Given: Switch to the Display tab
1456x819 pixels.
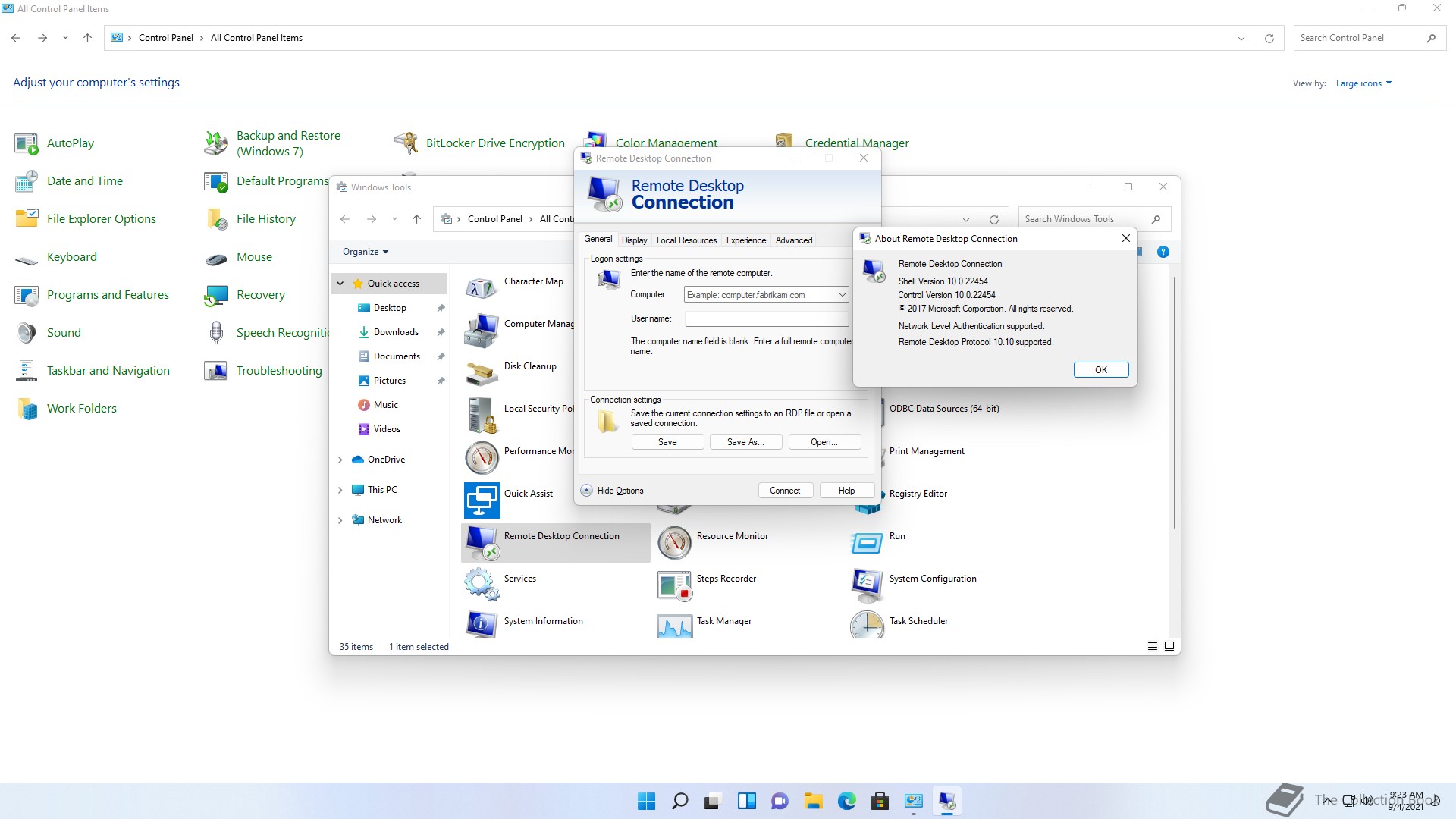Looking at the screenshot, I should [x=634, y=240].
